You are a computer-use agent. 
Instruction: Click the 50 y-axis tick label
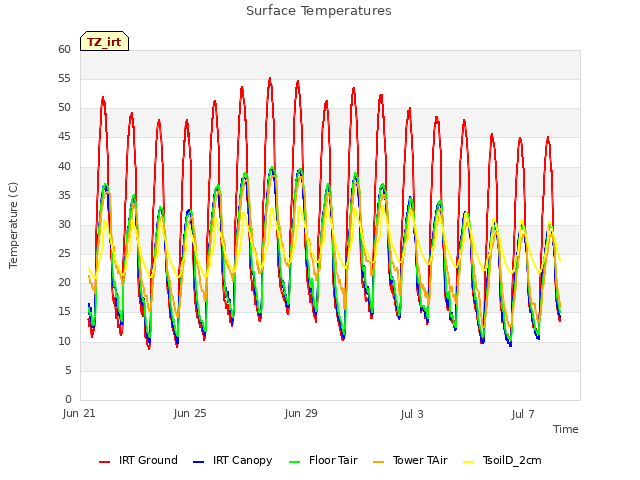[64, 108]
